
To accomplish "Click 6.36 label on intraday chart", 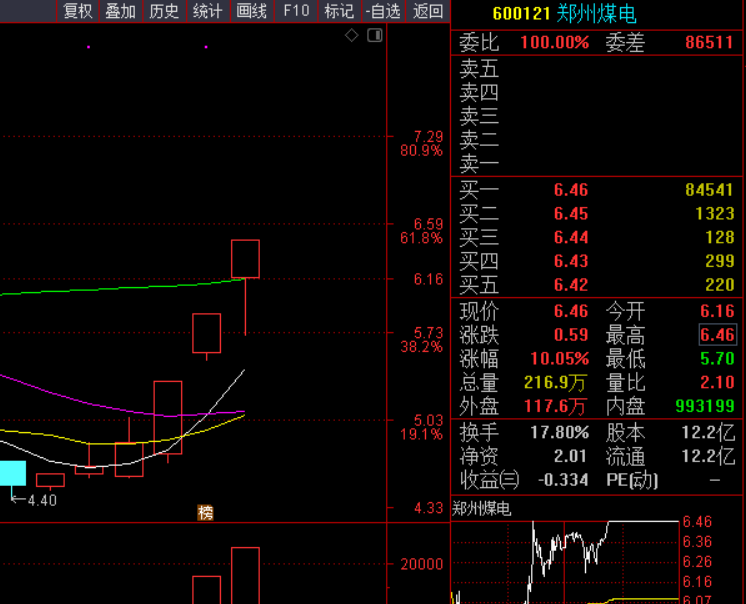I will pos(697,542).
